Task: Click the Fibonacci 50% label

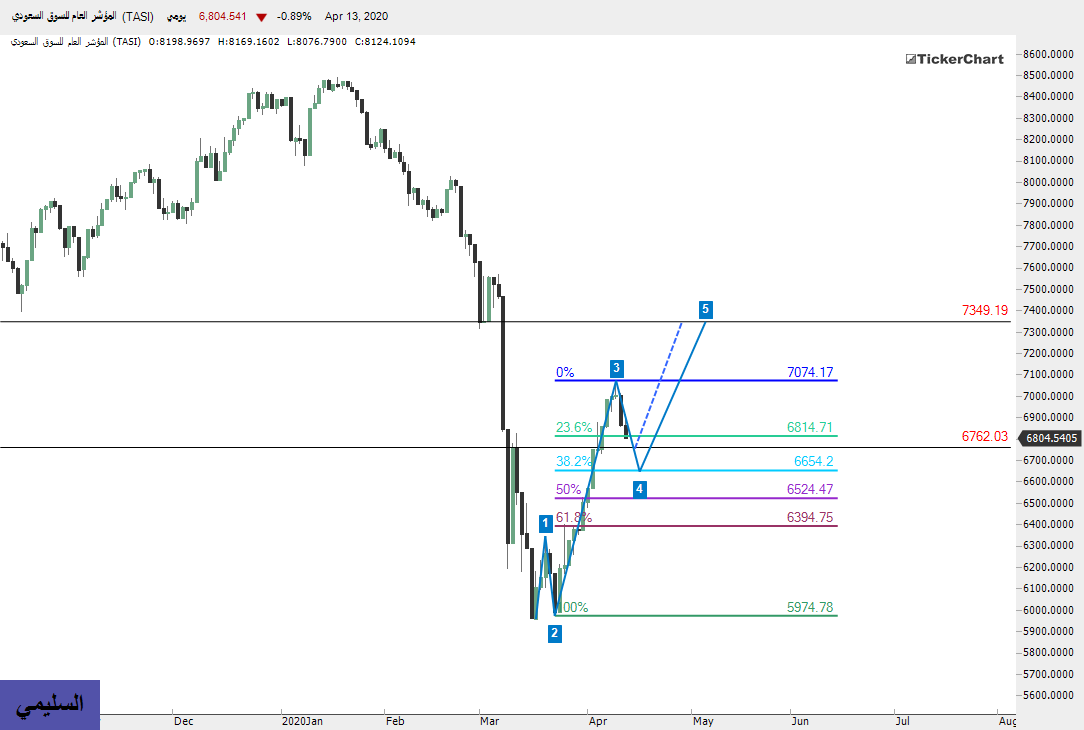Action: tap(568, 489)
